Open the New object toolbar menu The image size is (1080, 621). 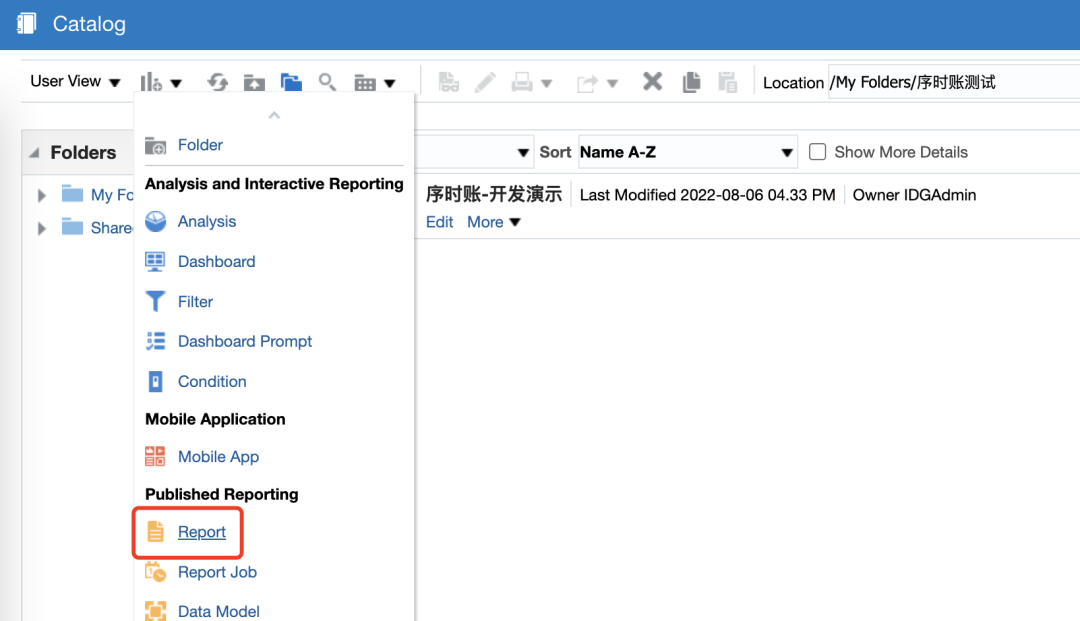tap(160, 83)
